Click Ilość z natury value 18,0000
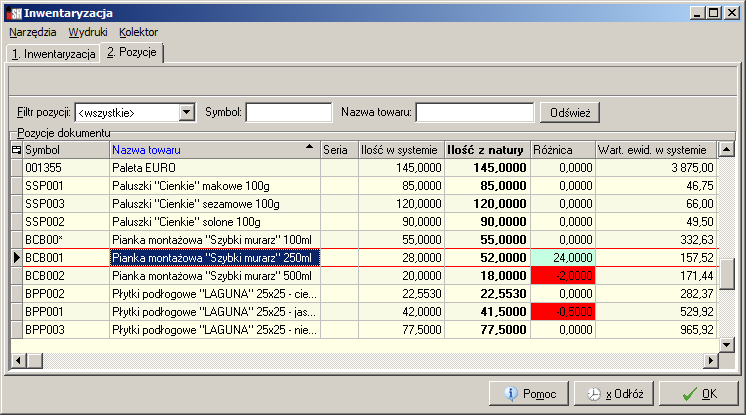This screenshot has width=746, height=415. pyautogui.click(x=488, y=276)
